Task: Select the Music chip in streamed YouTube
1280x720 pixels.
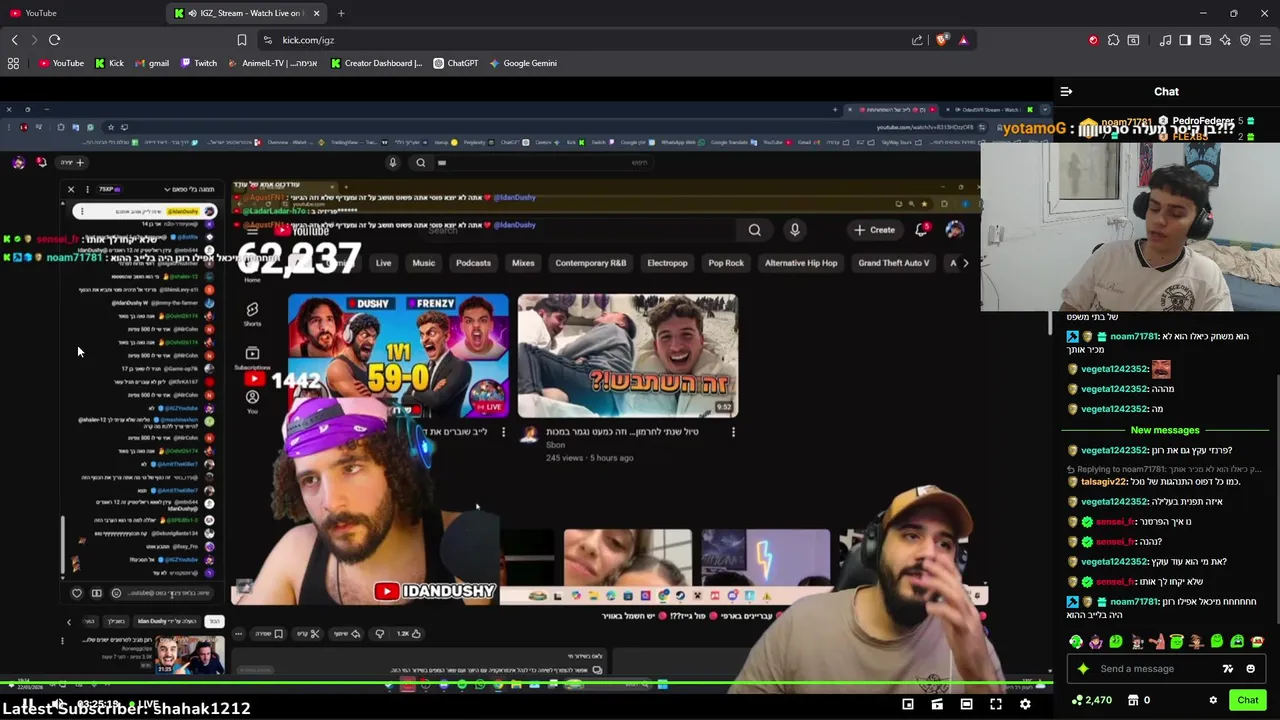Action: pos(423,263)
